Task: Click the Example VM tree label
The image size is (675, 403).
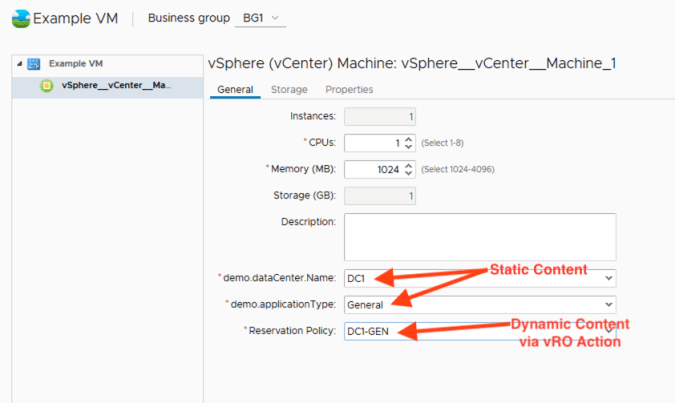Action: pos(74,64)
